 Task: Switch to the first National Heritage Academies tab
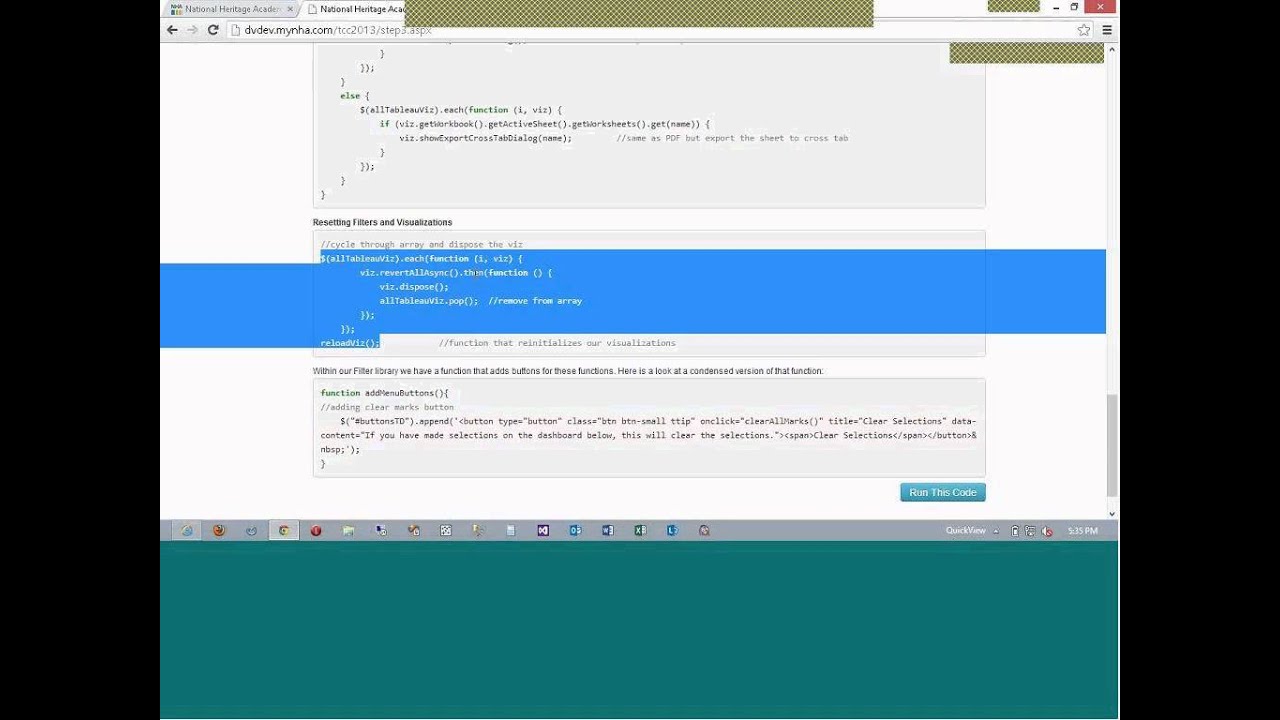[230, 8]
